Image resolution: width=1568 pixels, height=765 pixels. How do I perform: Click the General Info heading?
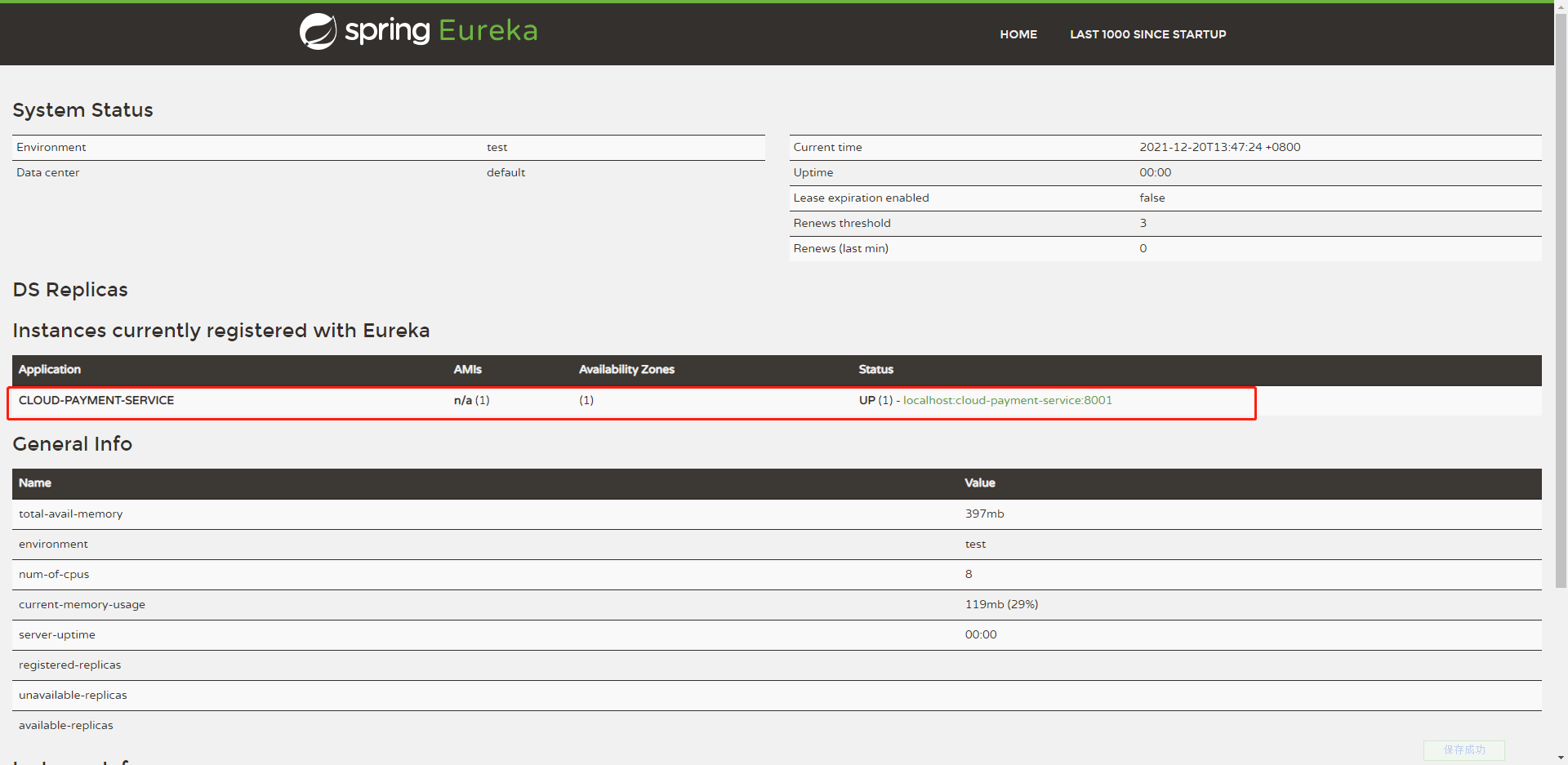72,444
